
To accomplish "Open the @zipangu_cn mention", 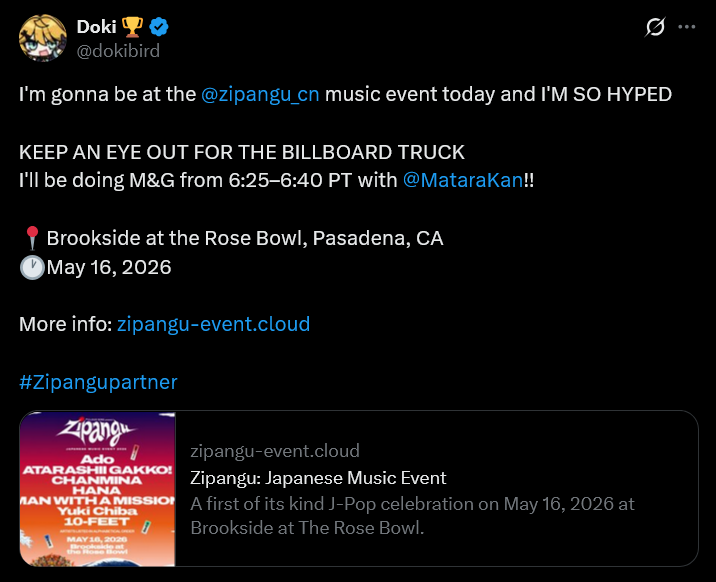I will (x=260, y=94).
